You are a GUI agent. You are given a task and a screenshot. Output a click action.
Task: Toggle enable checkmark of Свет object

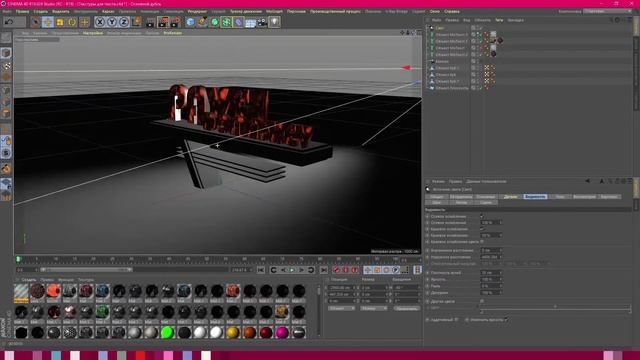[x=481, y=28]
